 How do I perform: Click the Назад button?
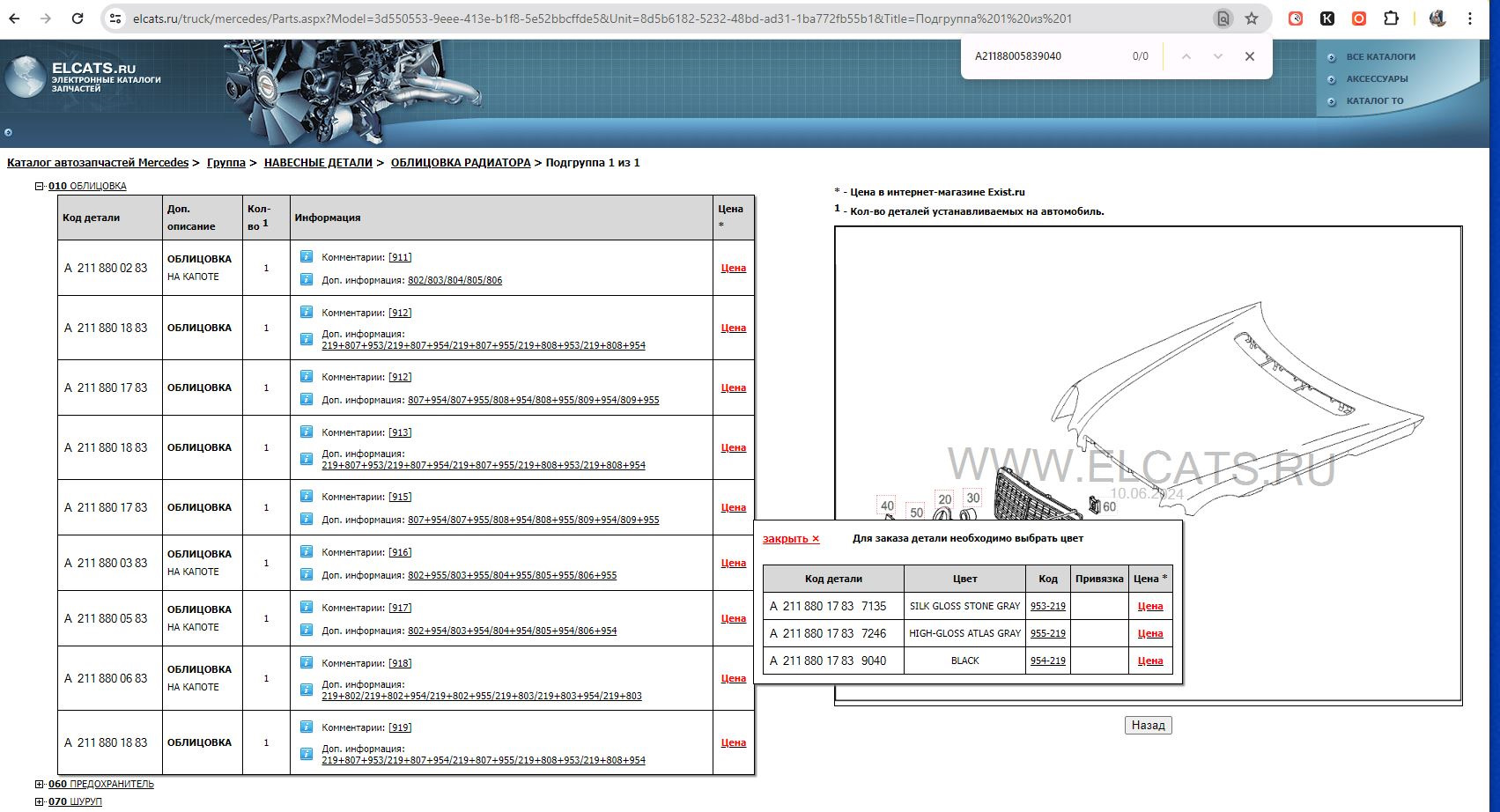tap(1148, 725)
